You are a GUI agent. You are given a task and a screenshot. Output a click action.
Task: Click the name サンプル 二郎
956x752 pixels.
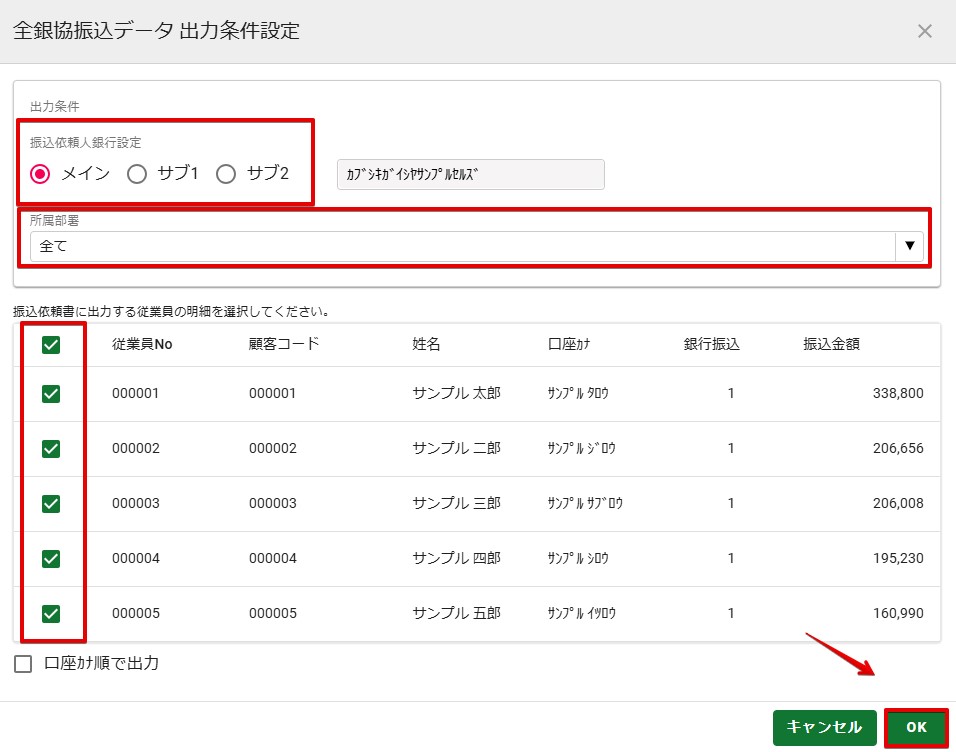[457, 448]
